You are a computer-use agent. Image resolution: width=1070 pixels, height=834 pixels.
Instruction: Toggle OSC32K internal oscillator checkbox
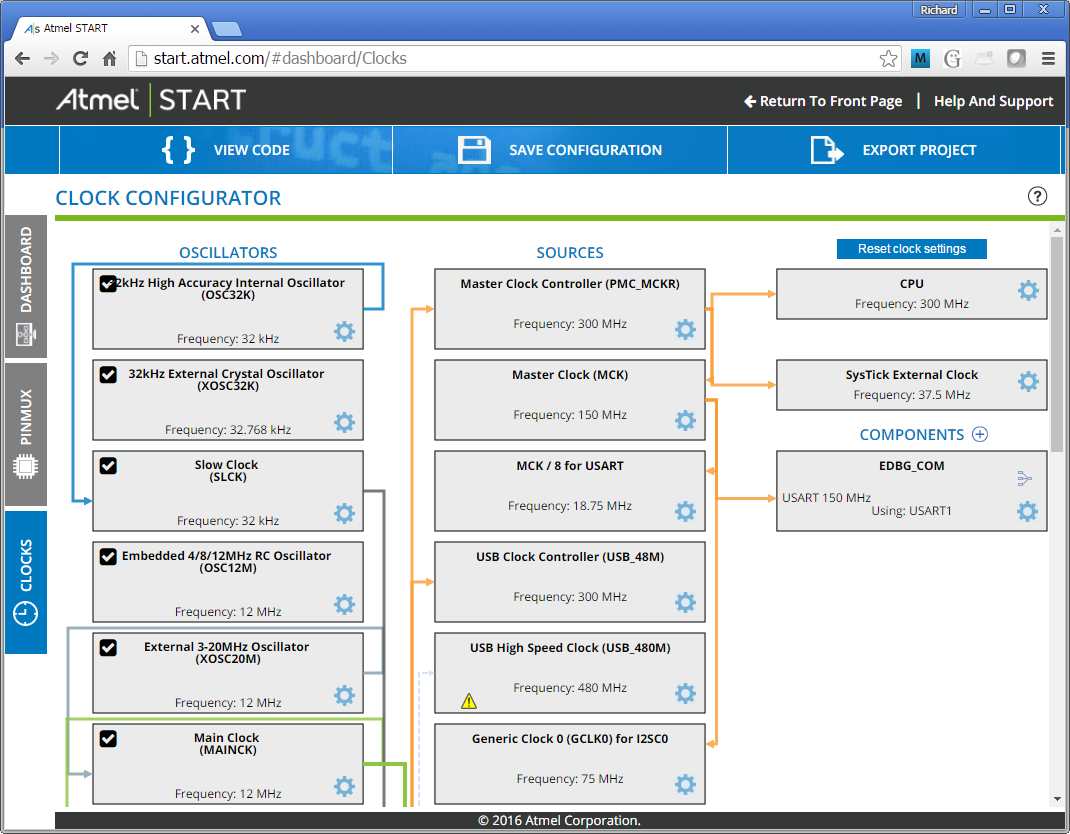108,283
